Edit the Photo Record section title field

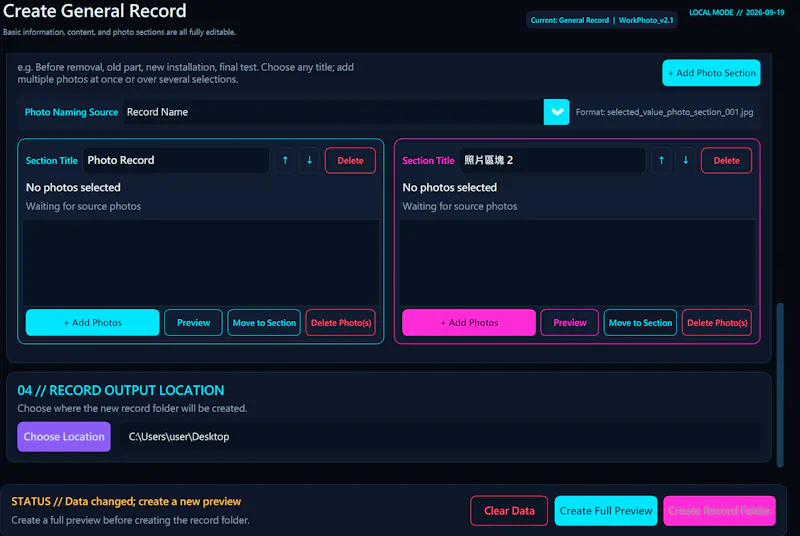pyautogui.click(x=176, y=160)
